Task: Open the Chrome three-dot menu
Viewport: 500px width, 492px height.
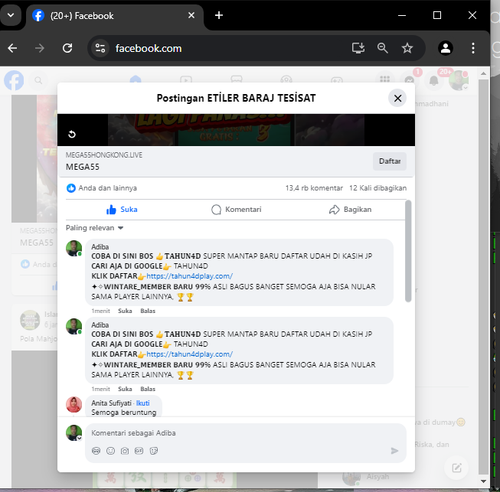Action: click(x=473, y=48)
